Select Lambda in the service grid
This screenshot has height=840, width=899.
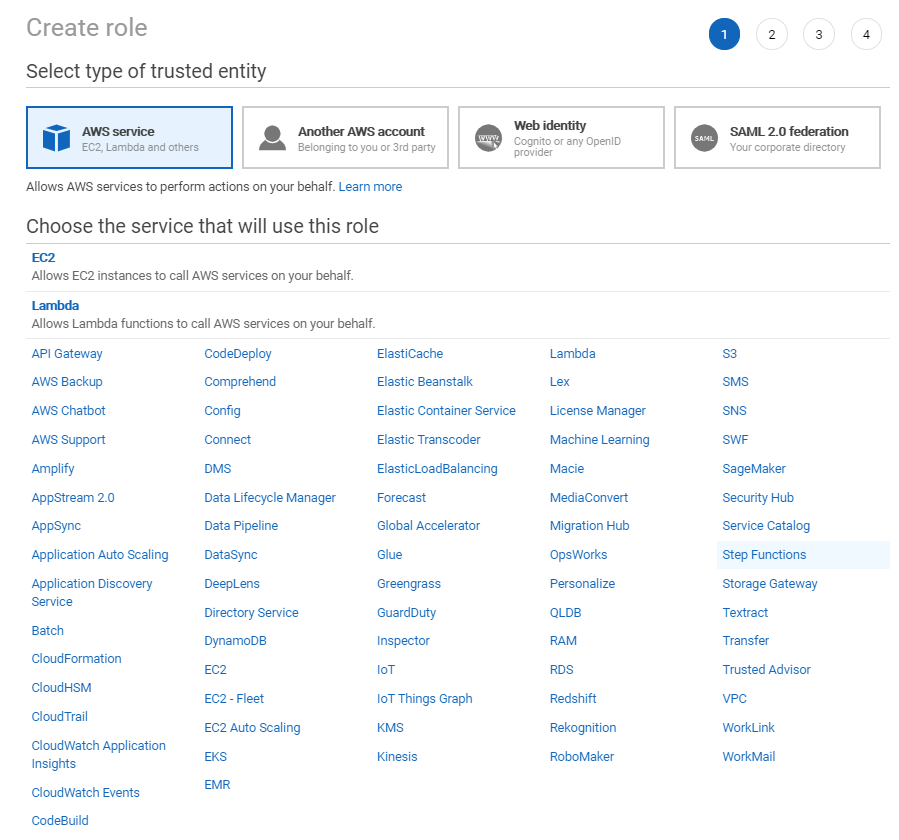point(573,354)
